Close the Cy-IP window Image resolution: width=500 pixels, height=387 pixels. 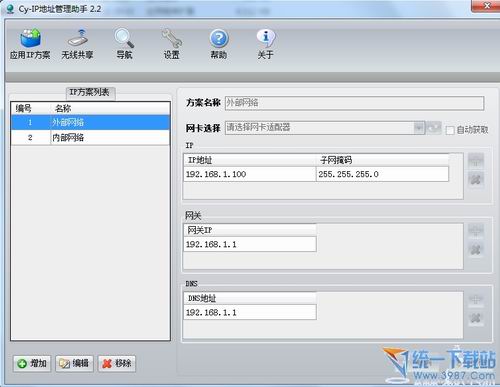(486, 6)
